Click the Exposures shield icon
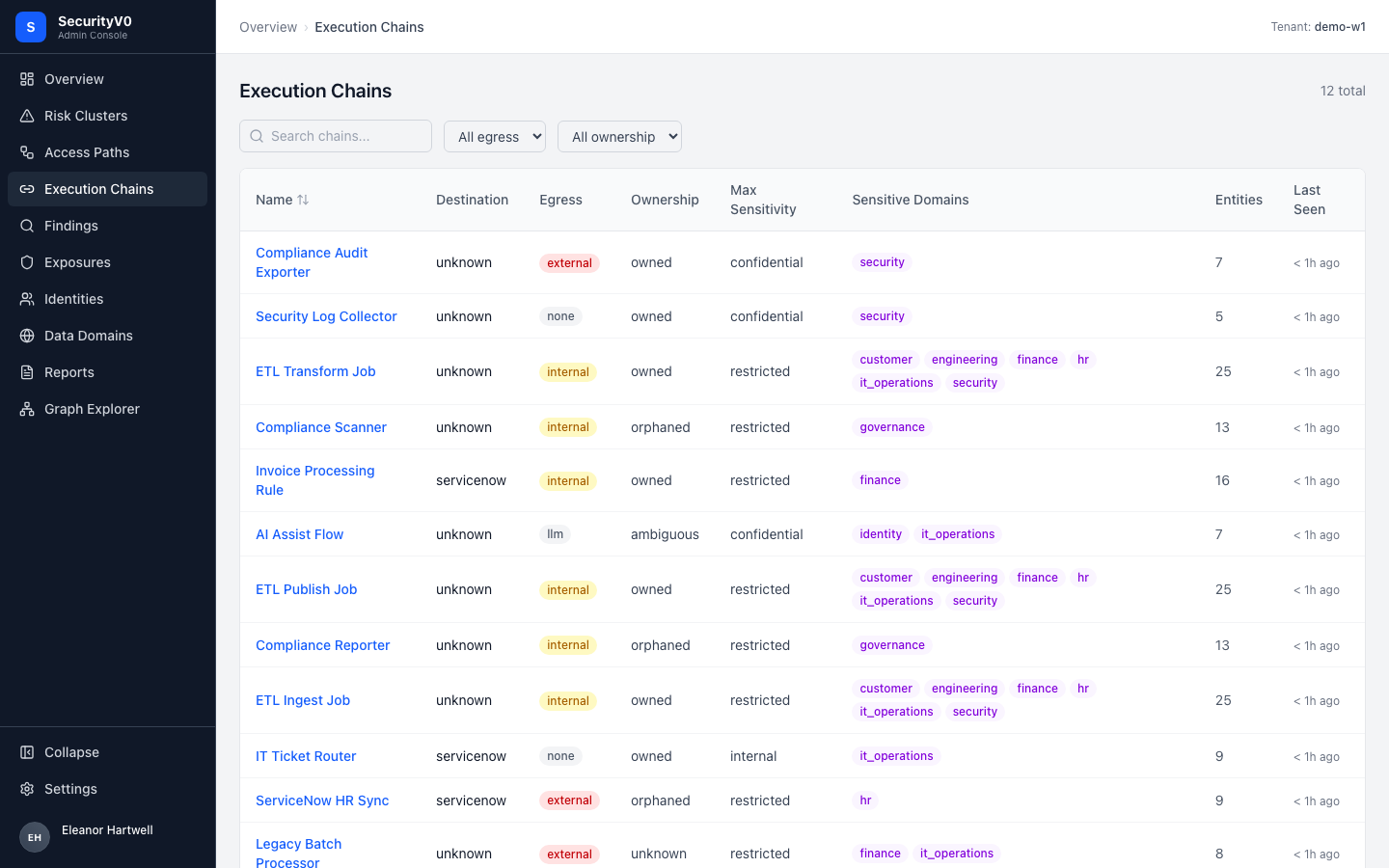1389x868 pixels. click(x=27, y=262)
